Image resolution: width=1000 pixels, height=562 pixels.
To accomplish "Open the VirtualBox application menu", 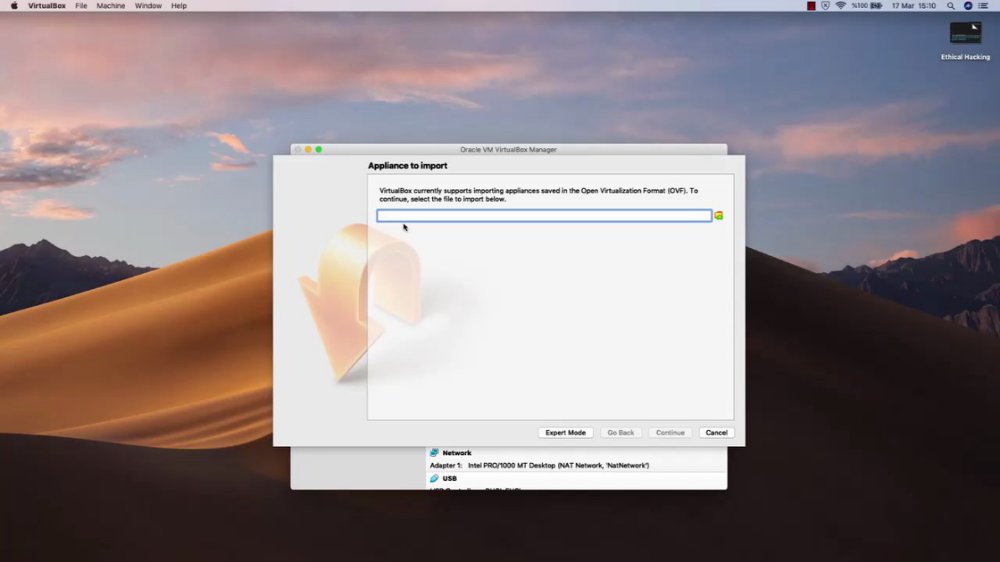I will click(47, 6).
